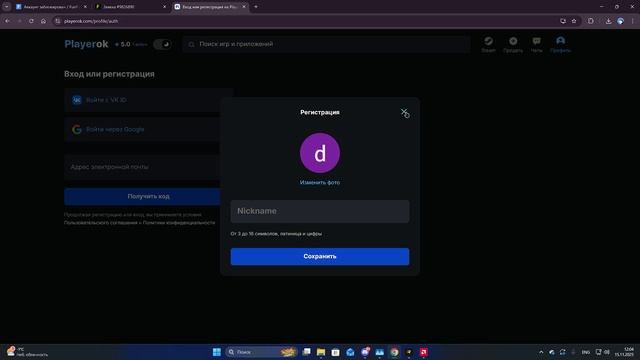640x360 pixels.
Task: Open File Explorer from the taskbar
Action: pyautogui.click(x=321, y=352)
